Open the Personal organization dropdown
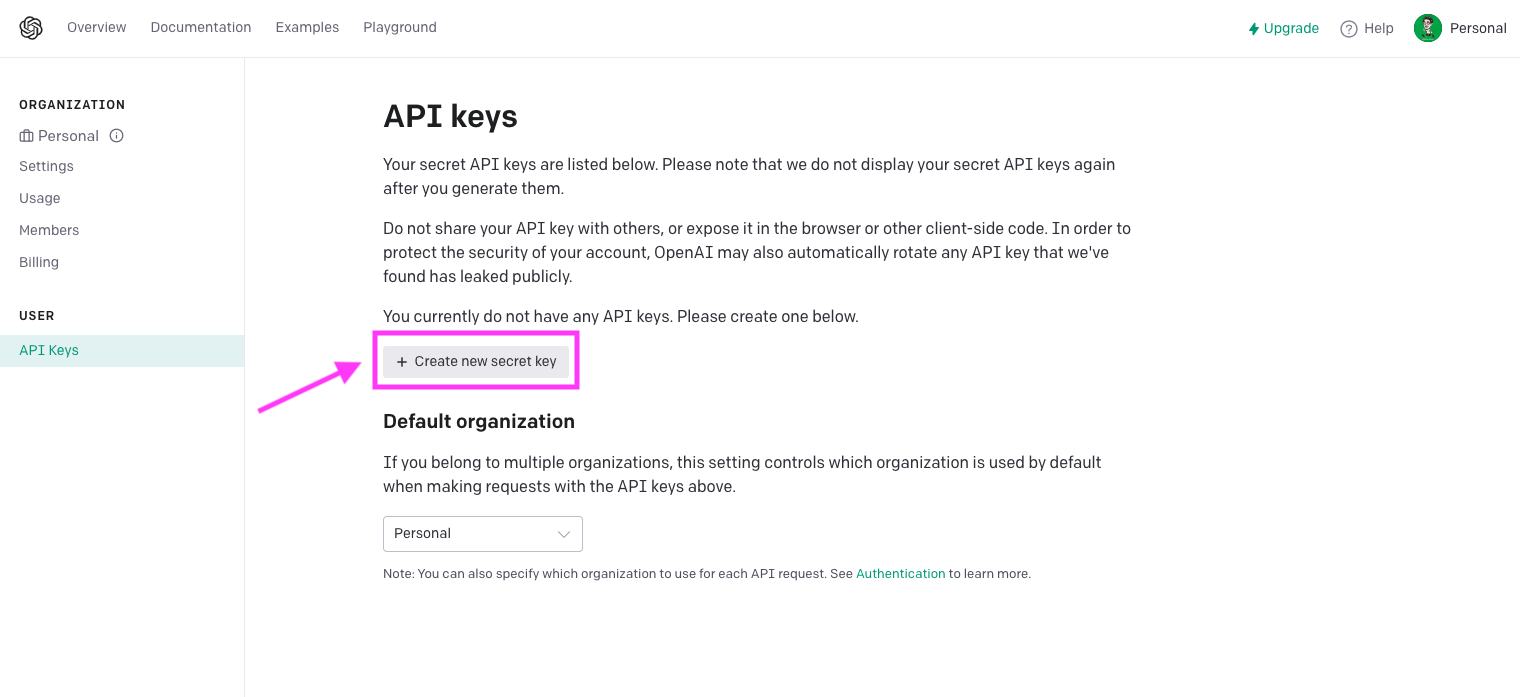The width and height of the screenshot is (1520, 697). pos(483,534)
